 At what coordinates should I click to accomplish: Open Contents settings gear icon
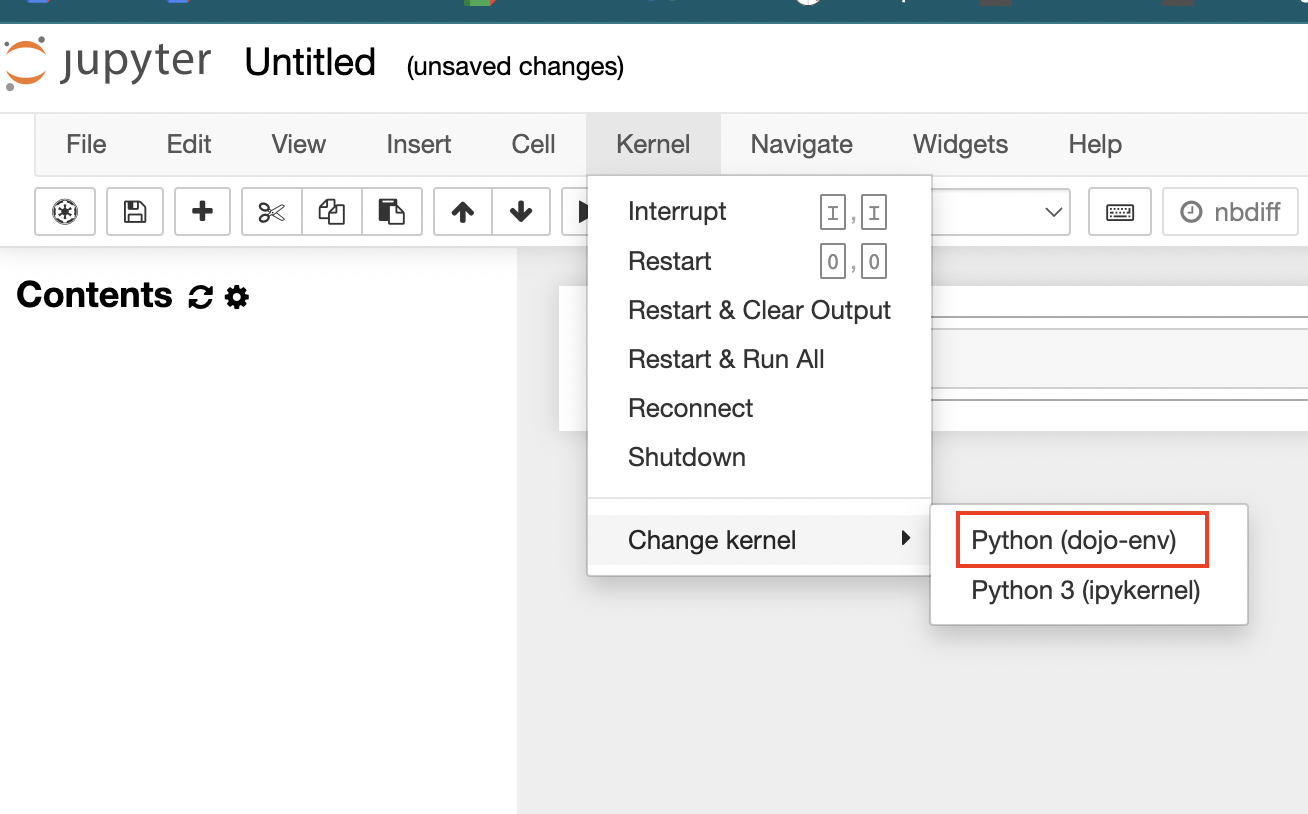pos(237,297)
